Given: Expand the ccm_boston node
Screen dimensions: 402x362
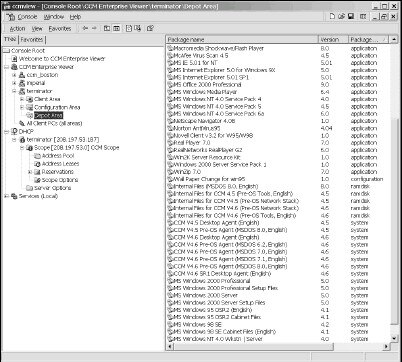Looking at the screenshot, I should [x=14, y=75].
